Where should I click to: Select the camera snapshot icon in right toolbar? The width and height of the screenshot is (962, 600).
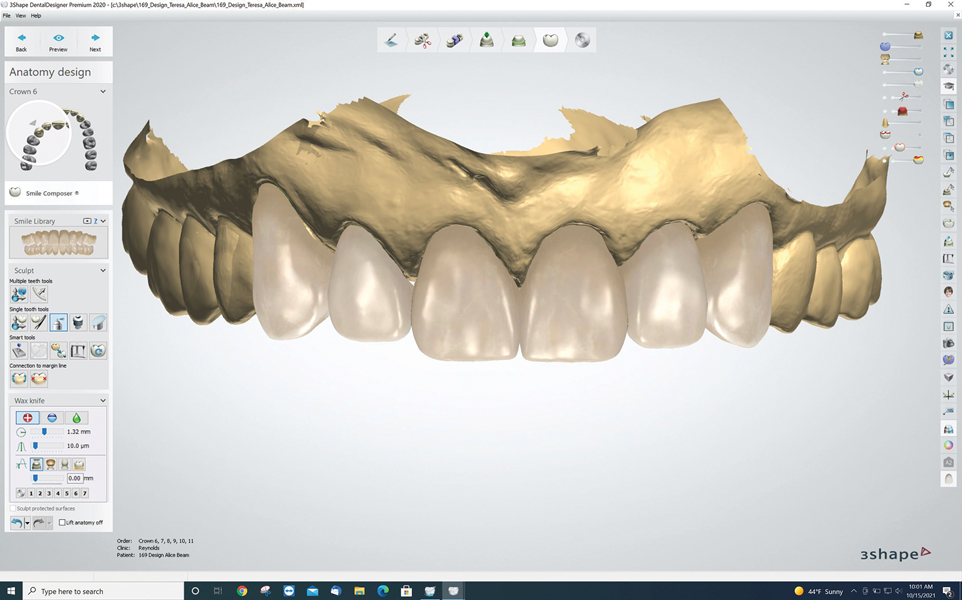[948, 343]
